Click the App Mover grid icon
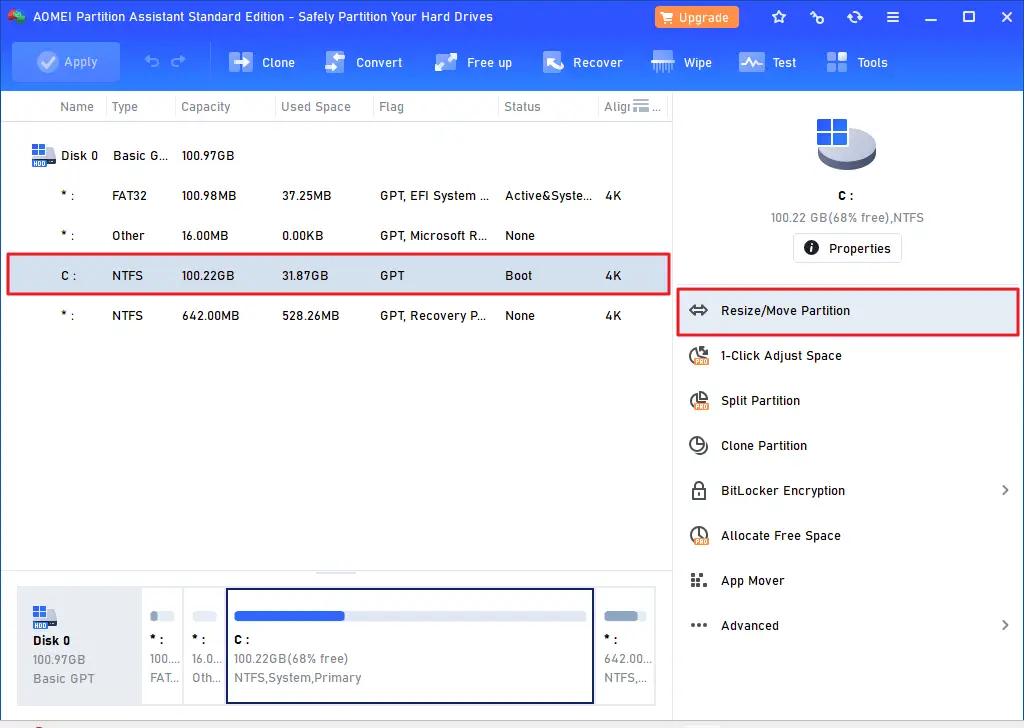1024x728 pixels. click(x=699, y=580)
